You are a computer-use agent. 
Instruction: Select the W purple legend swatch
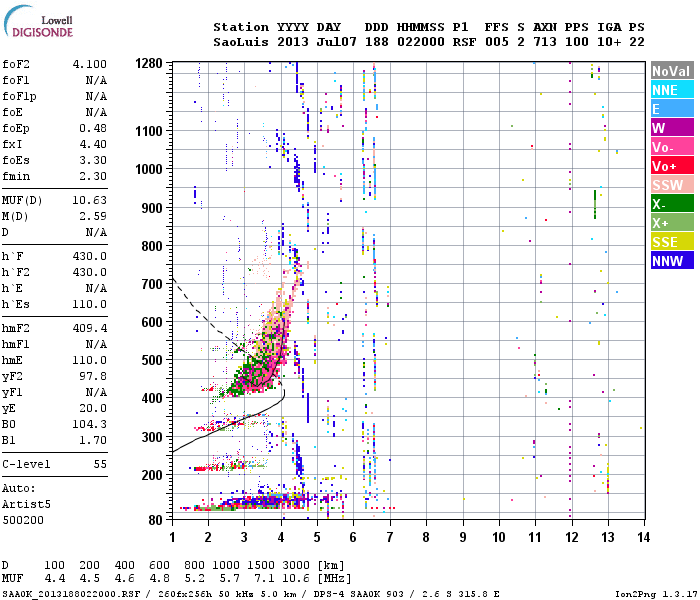click(x=672, y=128)
